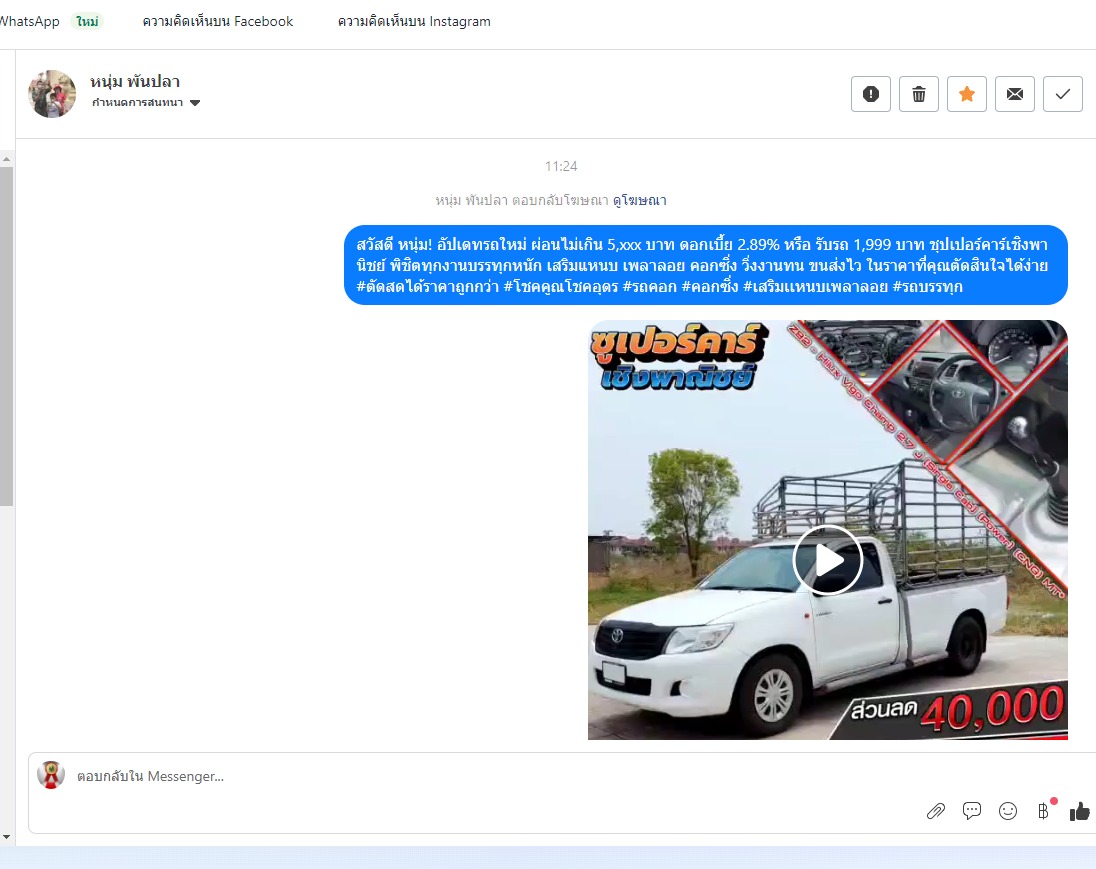Click the blue ad greeting message bubble
The height and width of the screenshot is (869, 1096).
(x=706, y=265)
